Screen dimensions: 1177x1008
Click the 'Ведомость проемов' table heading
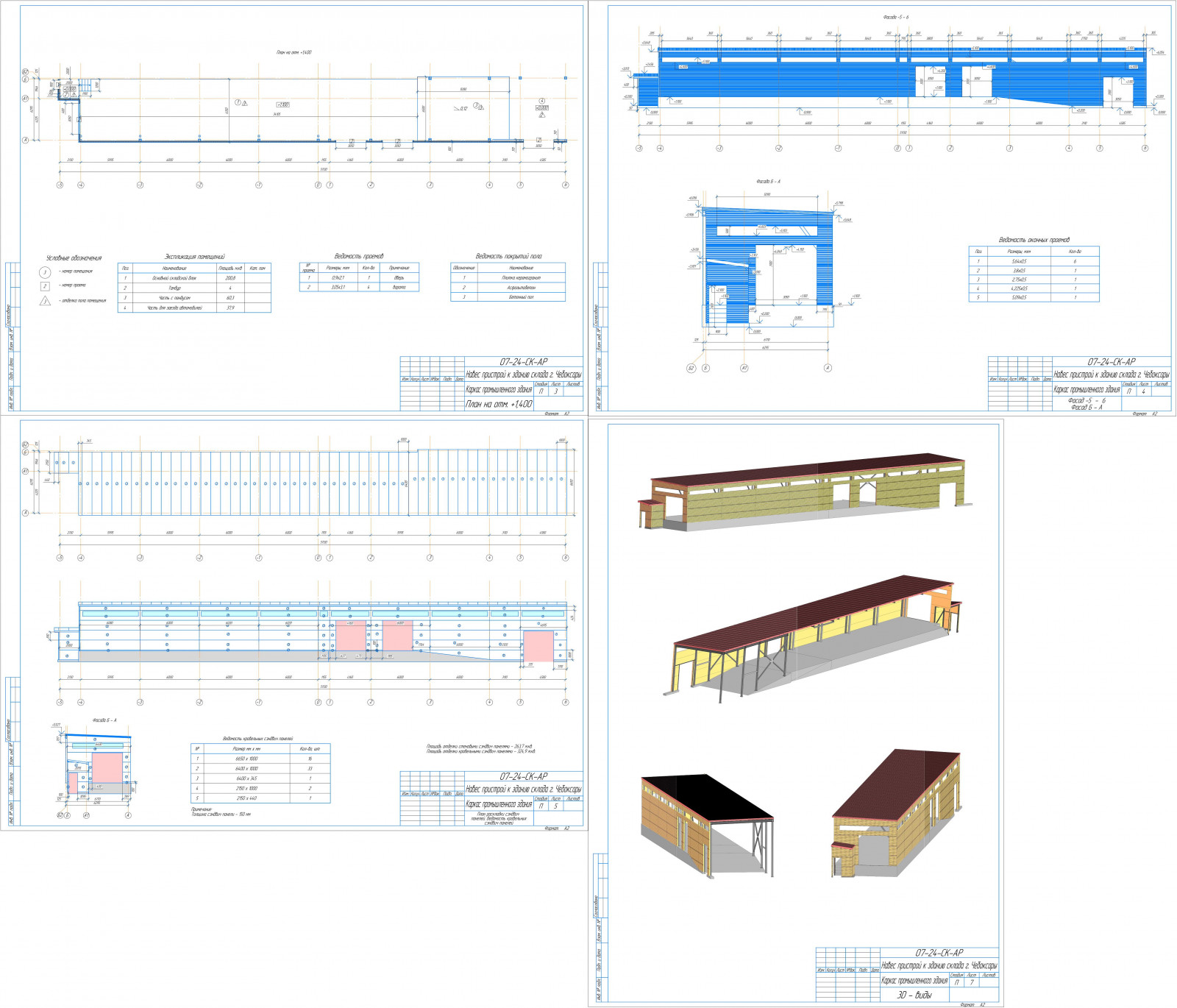(359, 256)
